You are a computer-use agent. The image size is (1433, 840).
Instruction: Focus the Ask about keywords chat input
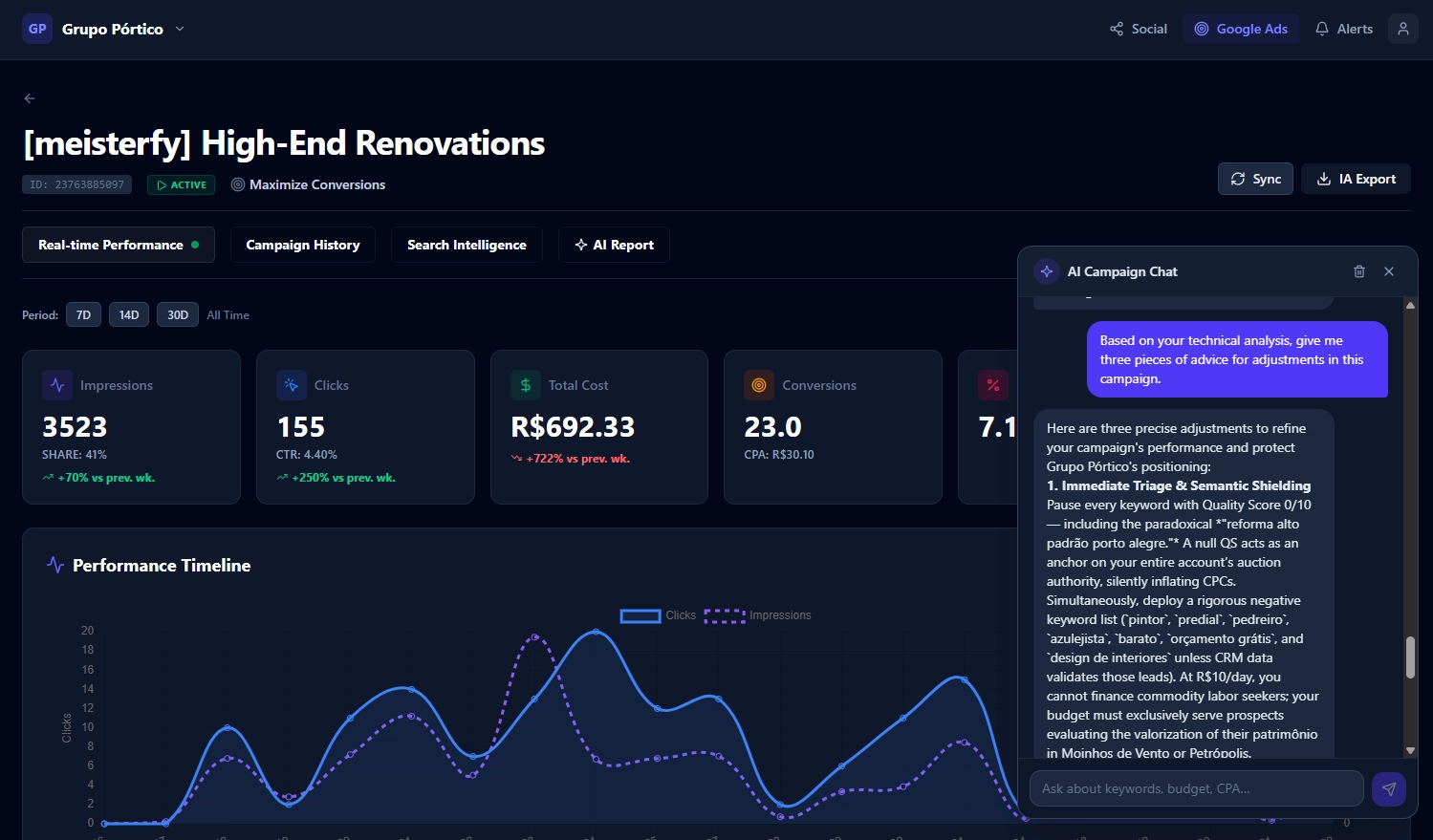1196,788
